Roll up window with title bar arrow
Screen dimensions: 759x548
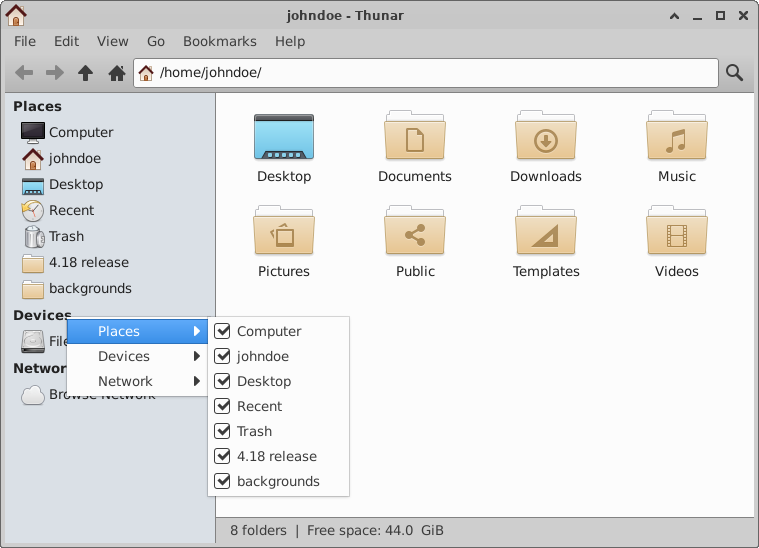tap(674, 16)
